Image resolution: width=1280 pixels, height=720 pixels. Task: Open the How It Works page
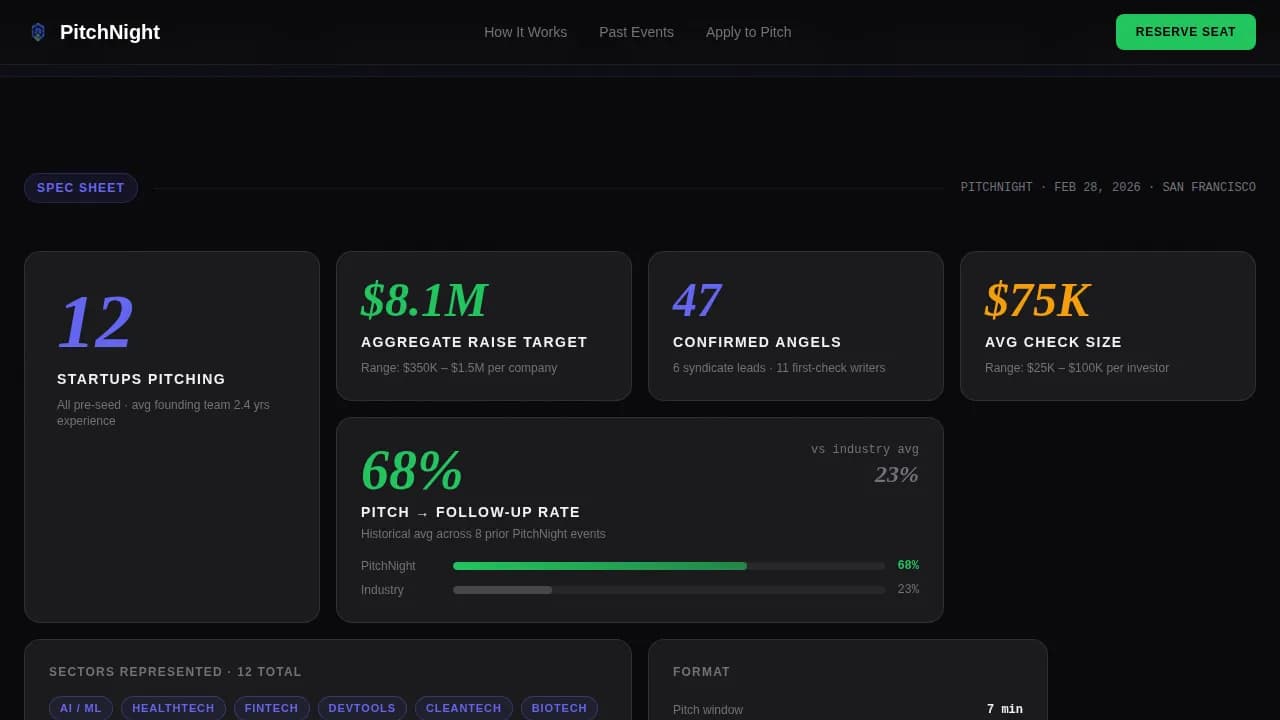[525, 32]
